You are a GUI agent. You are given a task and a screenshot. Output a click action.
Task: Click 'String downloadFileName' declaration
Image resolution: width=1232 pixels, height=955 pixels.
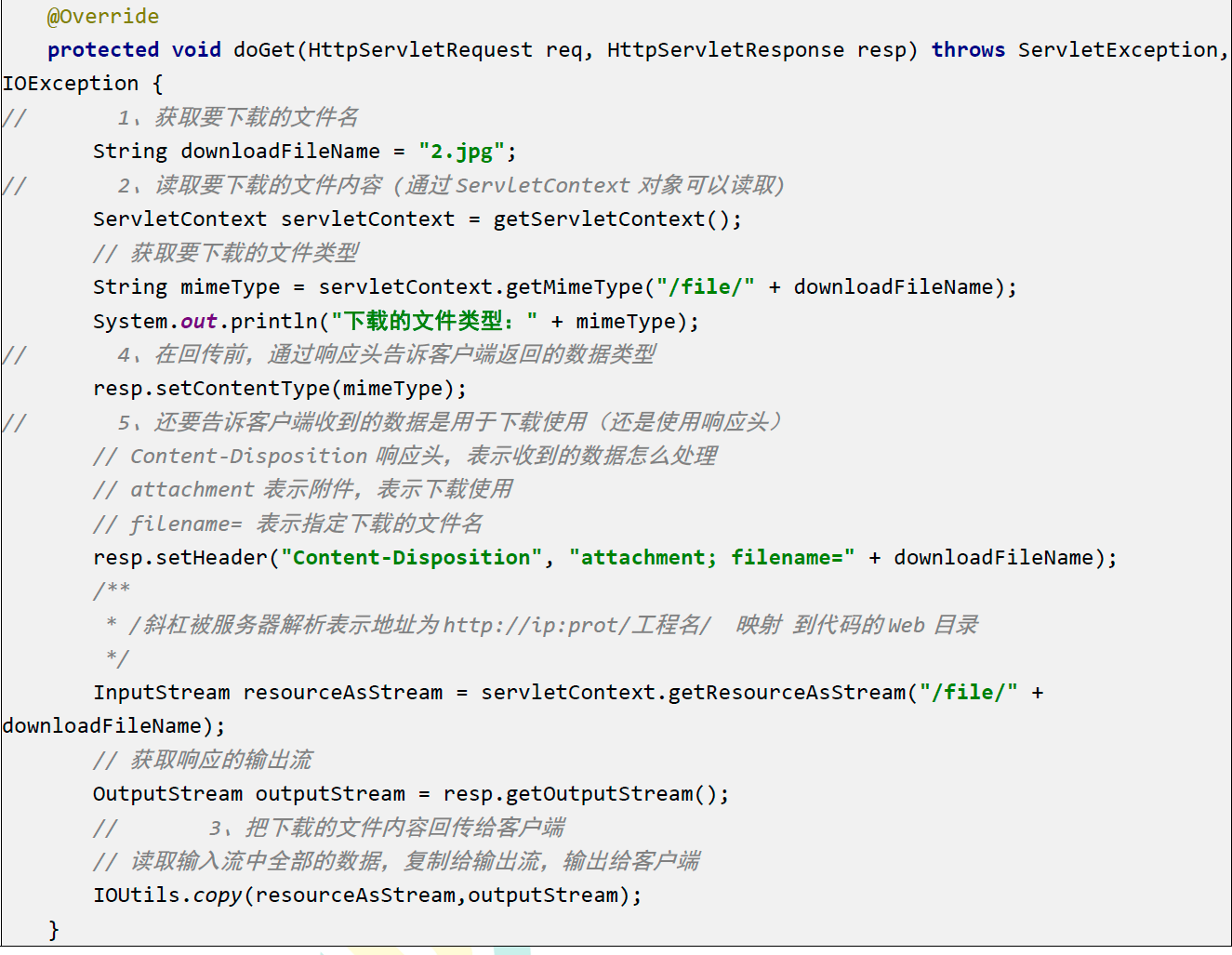point(236,152)
